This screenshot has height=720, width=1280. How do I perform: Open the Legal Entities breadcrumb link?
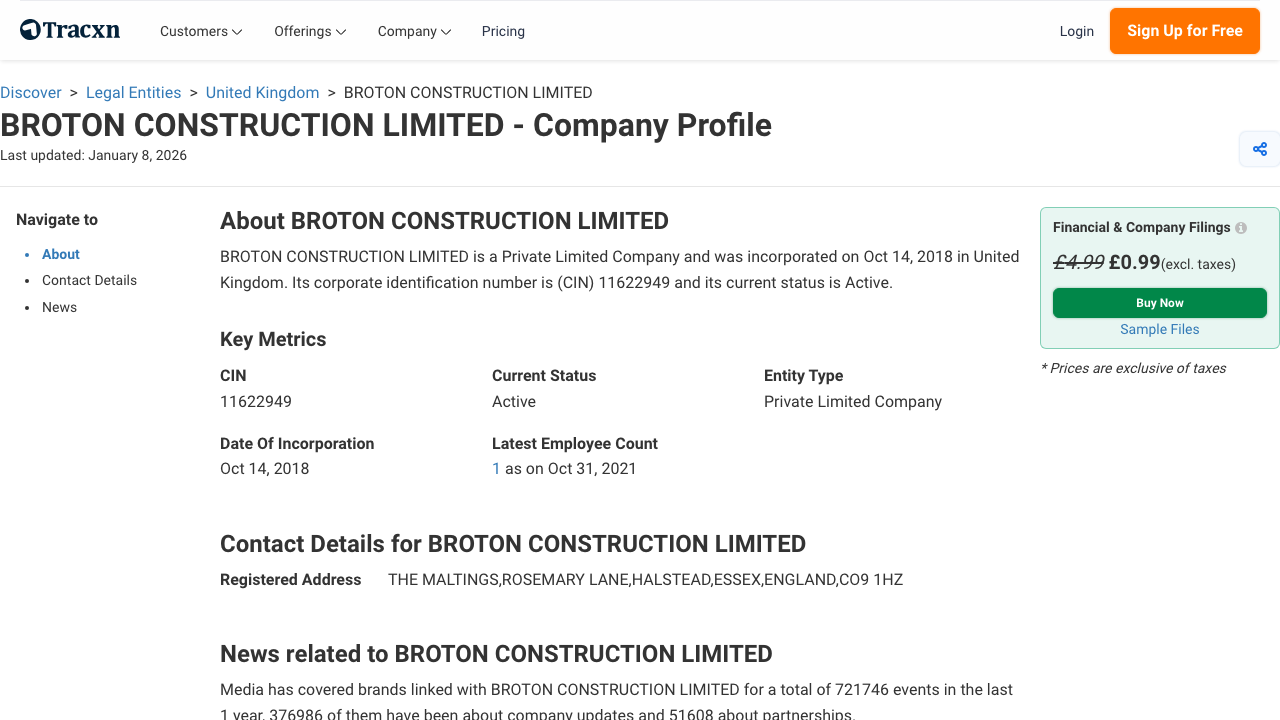point(133,92)
